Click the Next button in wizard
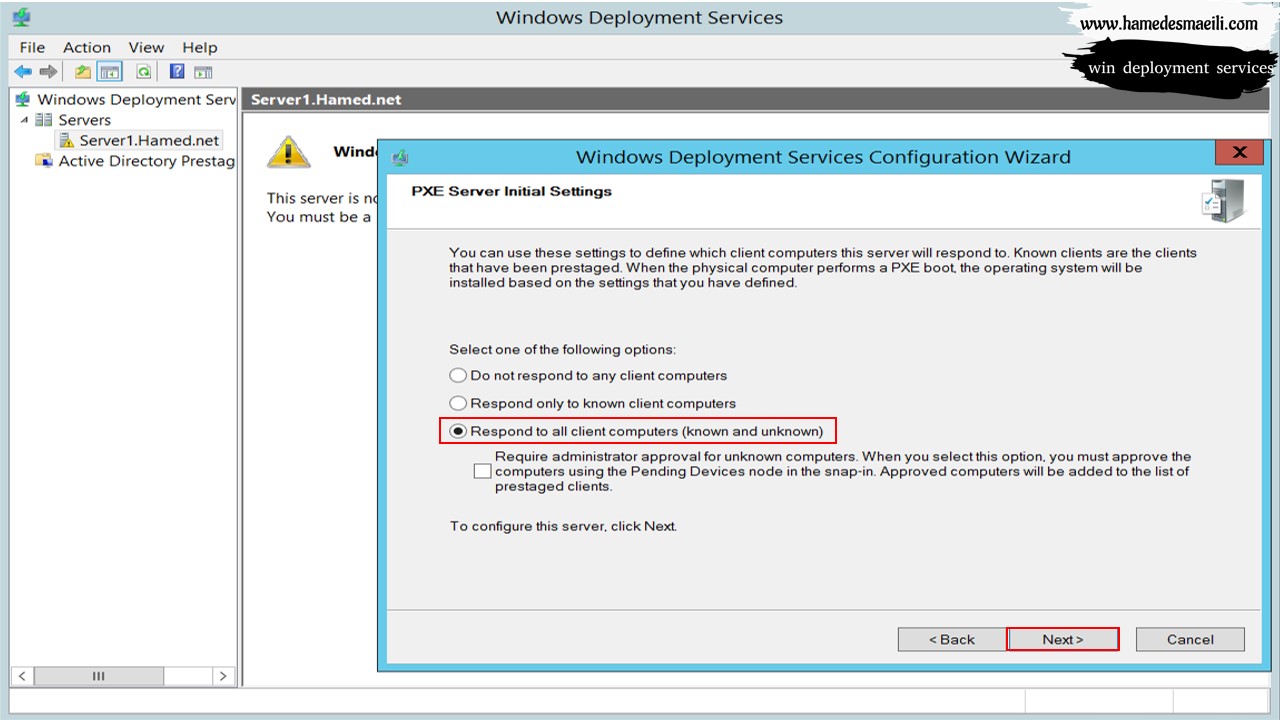The height and width of the screenshot is (720, 1280). pos(1062,640)
